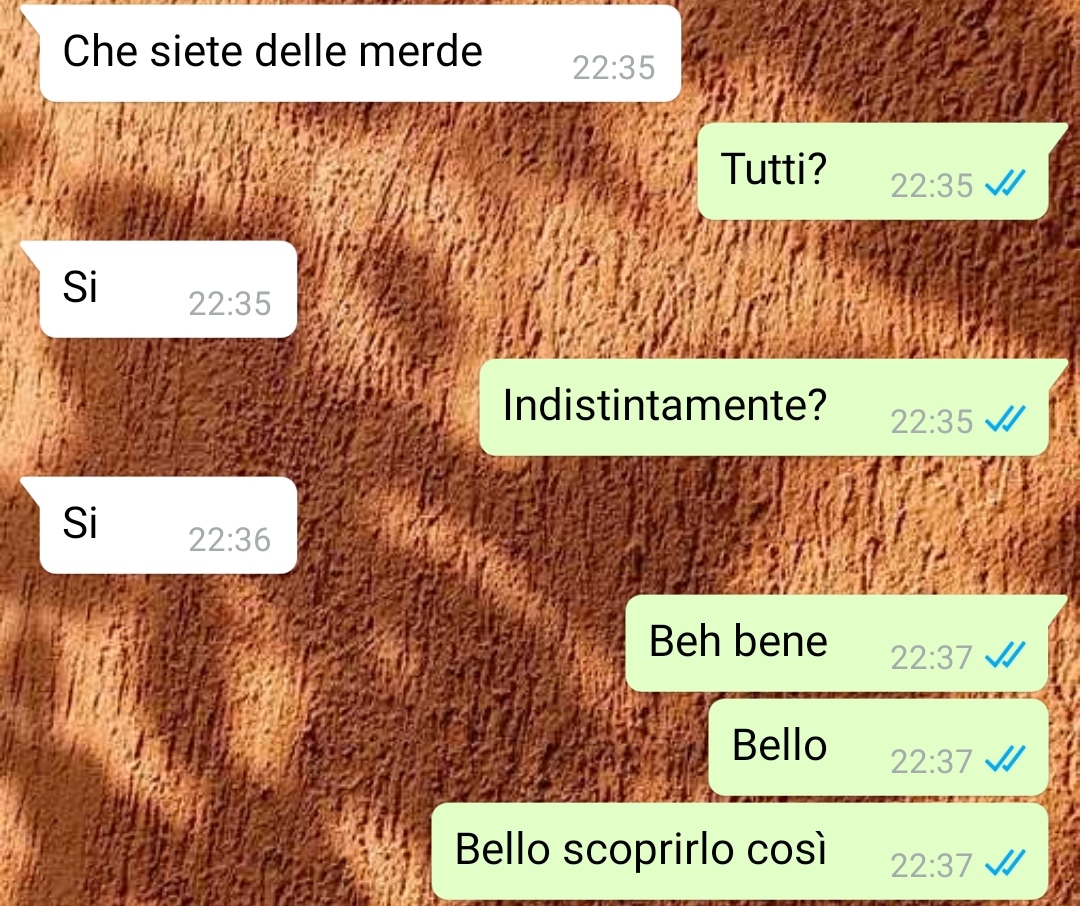Click the 22:35 timestamp beside "Tutti?"

931,185
